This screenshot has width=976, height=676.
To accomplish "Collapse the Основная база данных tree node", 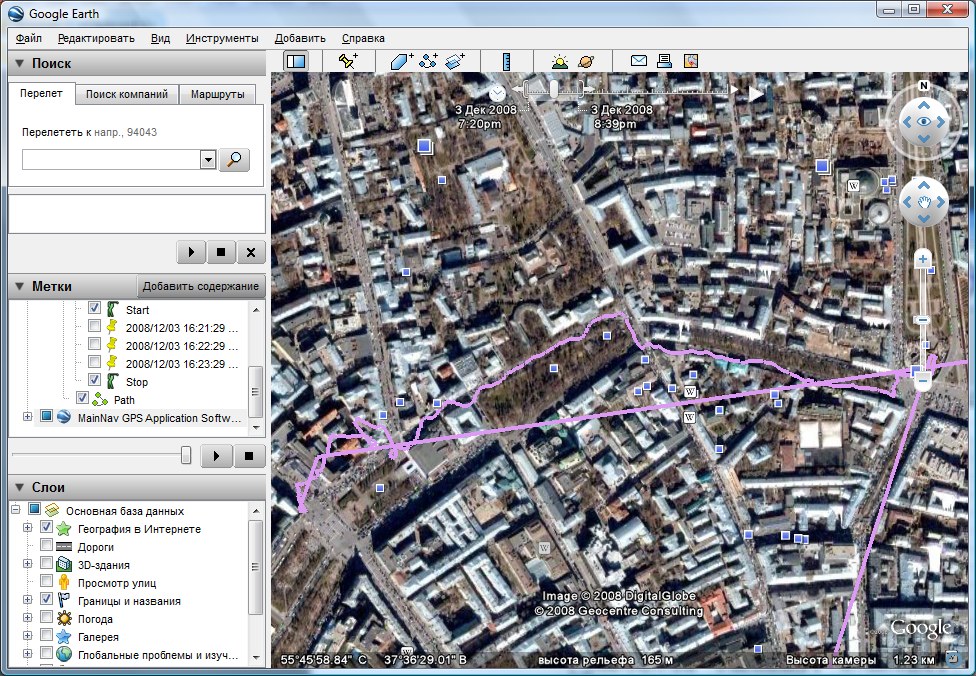I will [16, 510].
